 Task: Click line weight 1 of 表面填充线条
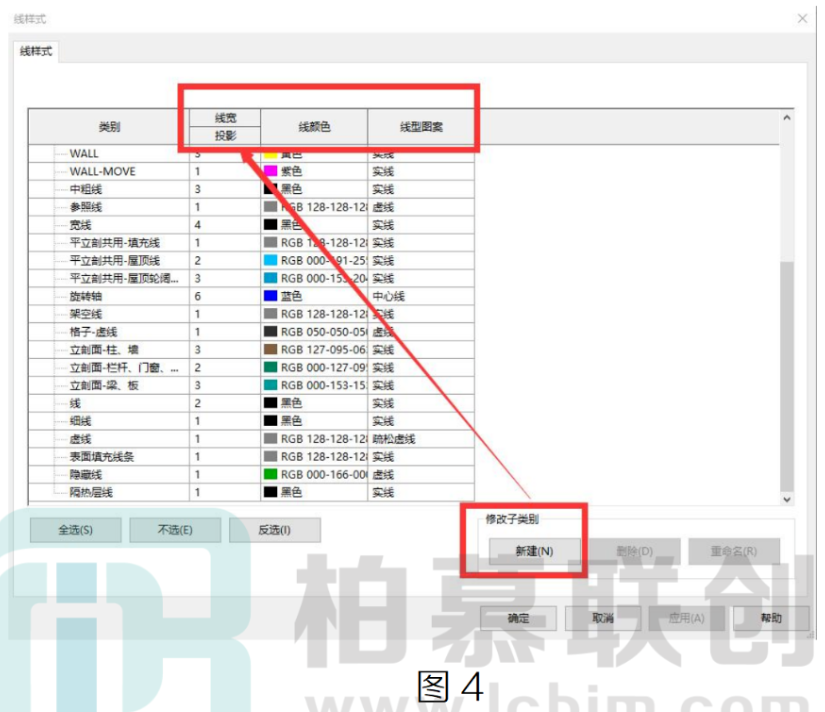(x=225, y=457)
